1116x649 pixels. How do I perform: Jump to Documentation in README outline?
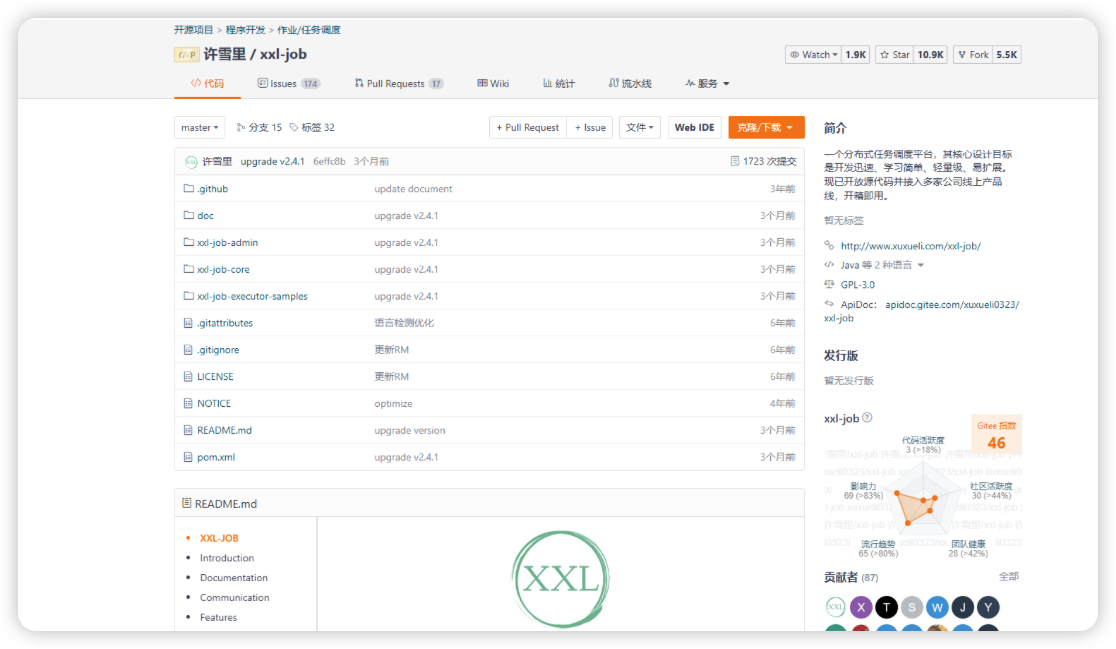point(233,578)
